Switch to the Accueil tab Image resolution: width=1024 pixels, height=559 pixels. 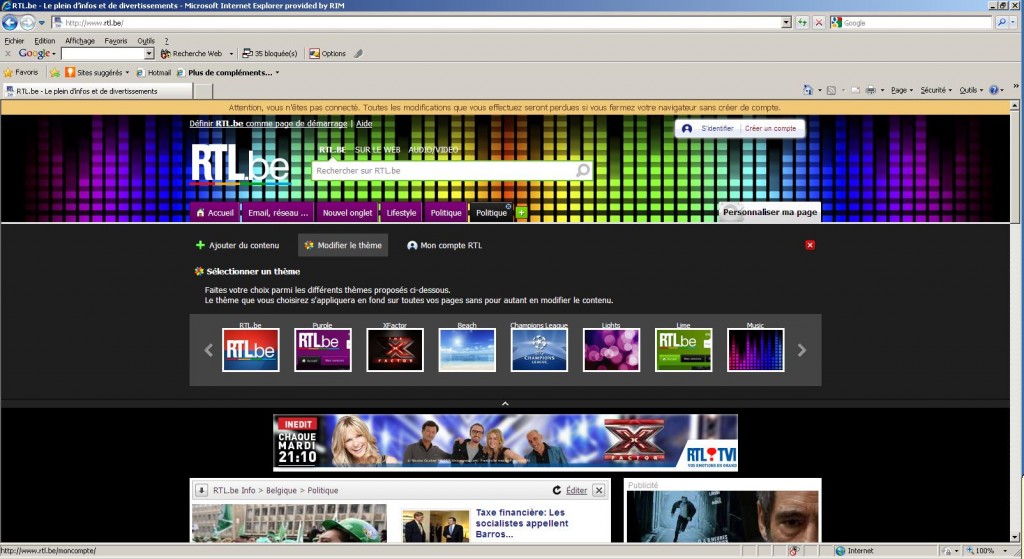tap(215, 212)
